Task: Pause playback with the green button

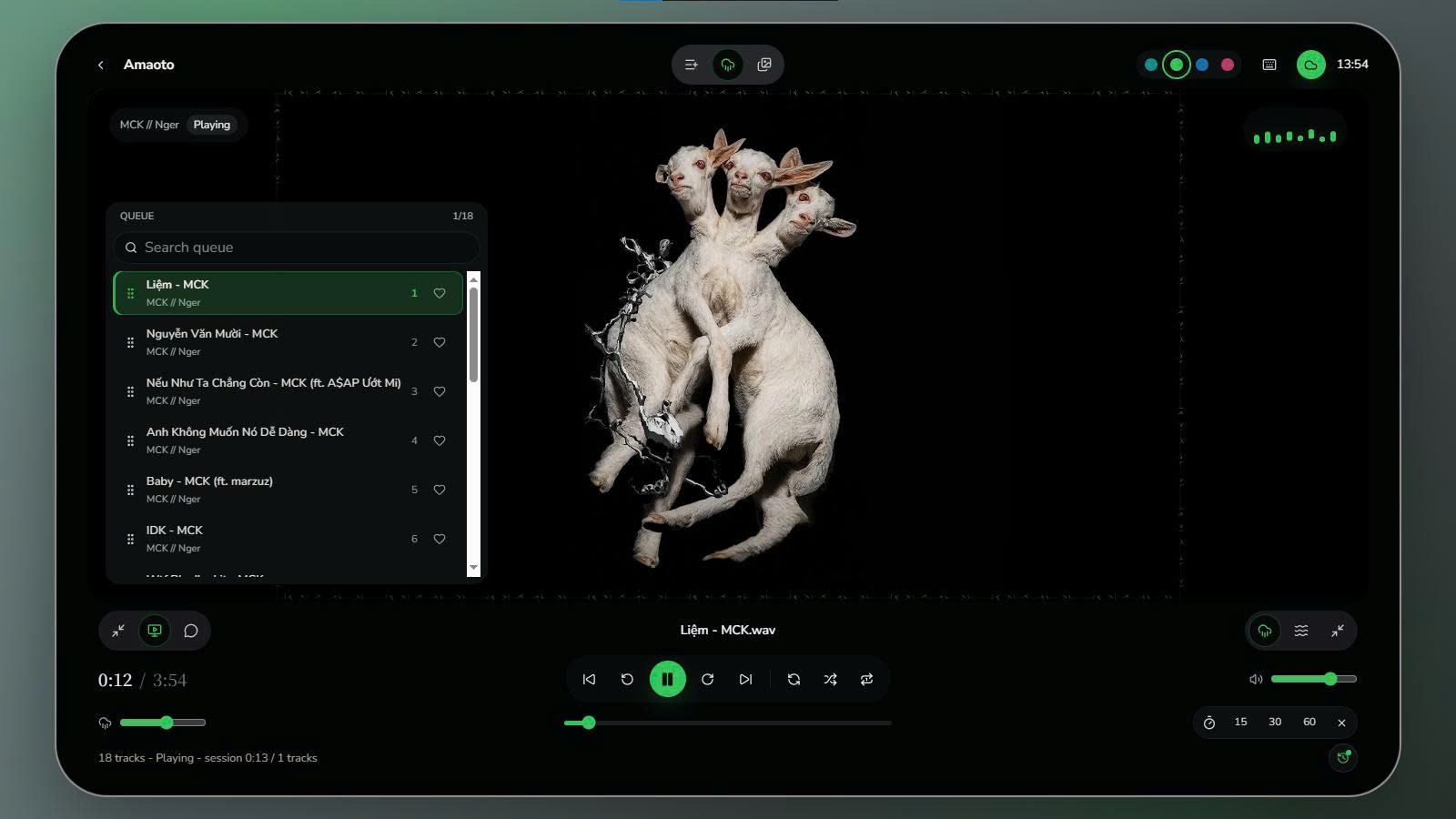Action: pyautogui.click(x=668, y=679)
